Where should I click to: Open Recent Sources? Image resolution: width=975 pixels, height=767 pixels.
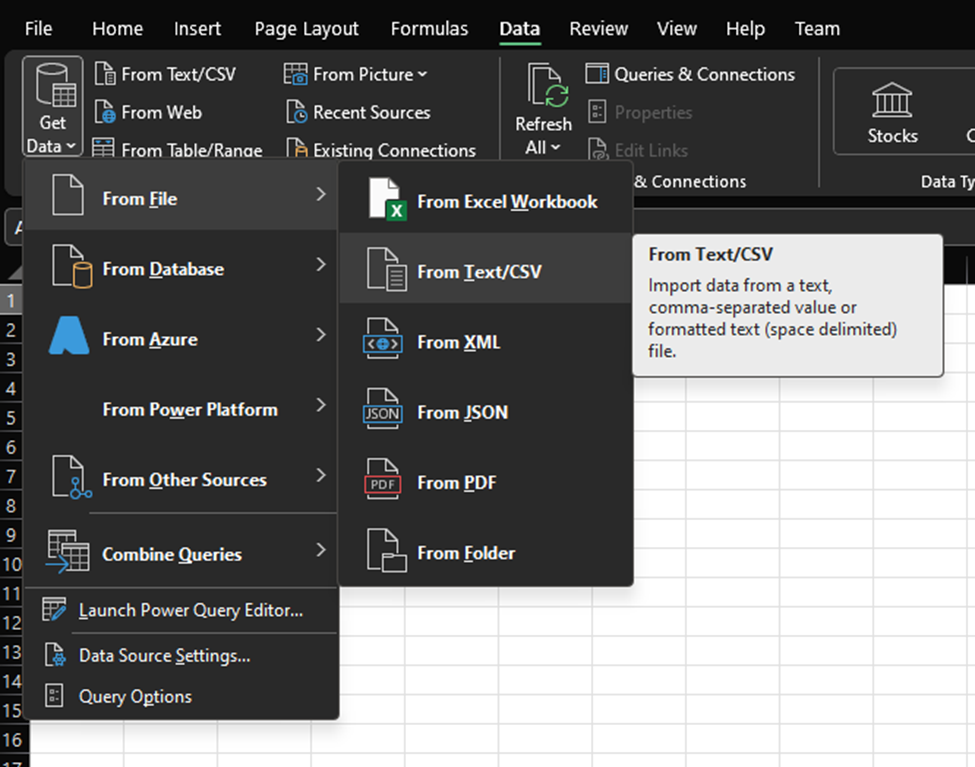370,112
